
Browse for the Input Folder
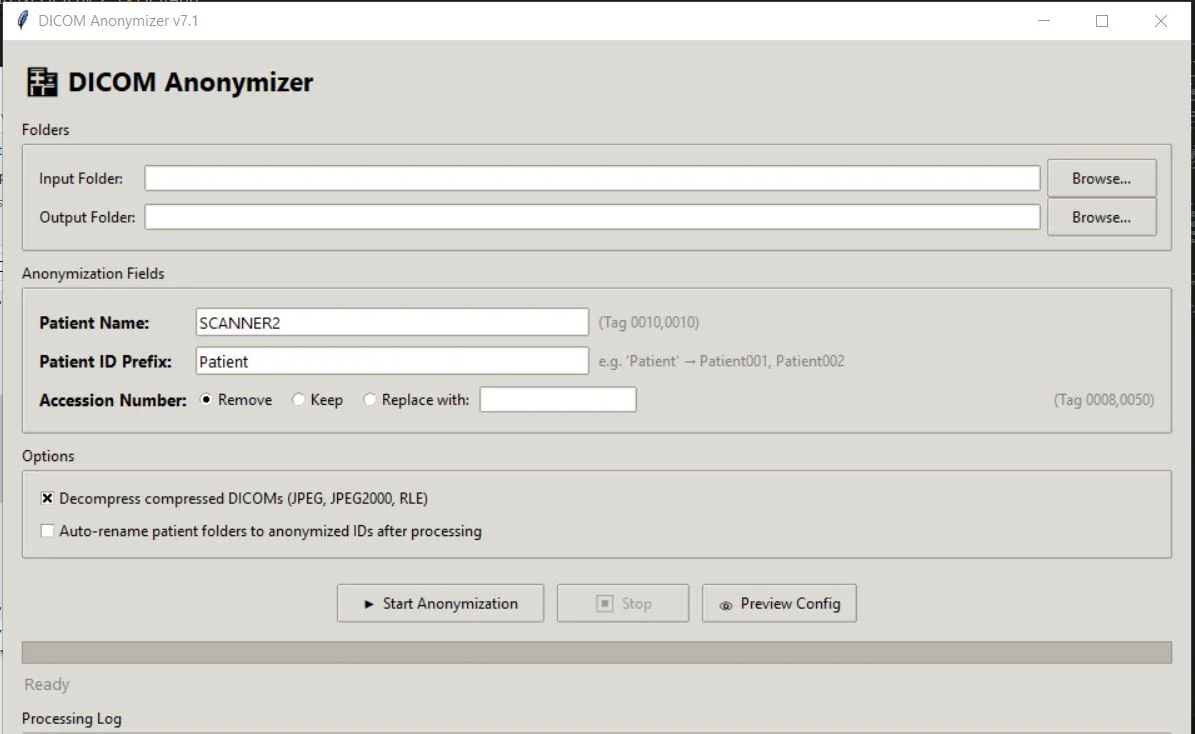coord(1101,178)
